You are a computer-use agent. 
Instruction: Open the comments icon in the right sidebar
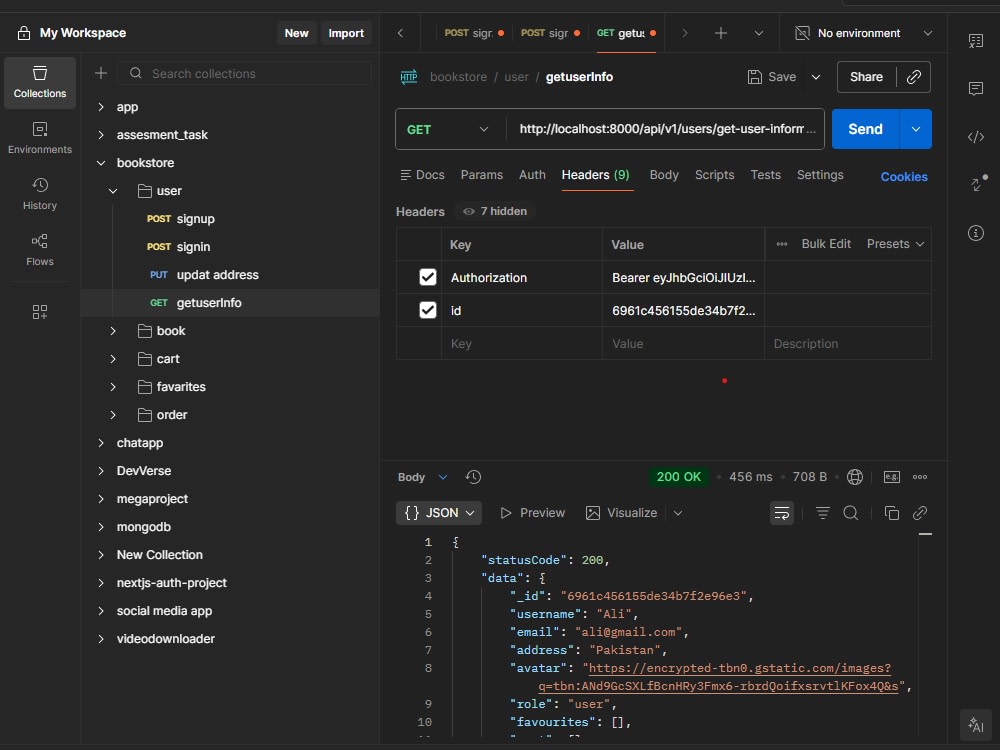[x=976, y=89]
